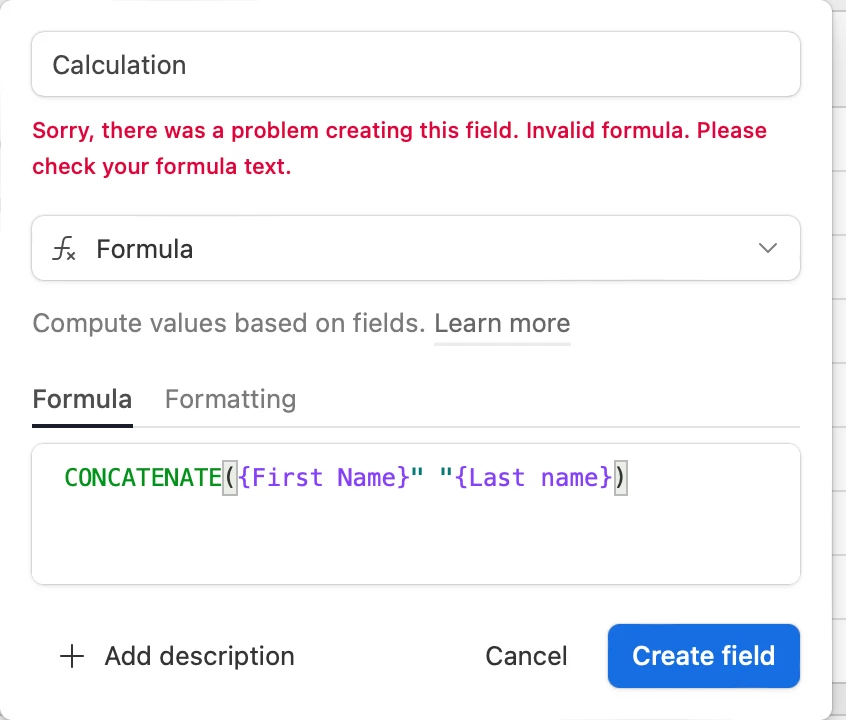Image resolution: width=846 pixels, height=720 pixels.
Task: Click the Create field button
Action: (x=704, y=656)
